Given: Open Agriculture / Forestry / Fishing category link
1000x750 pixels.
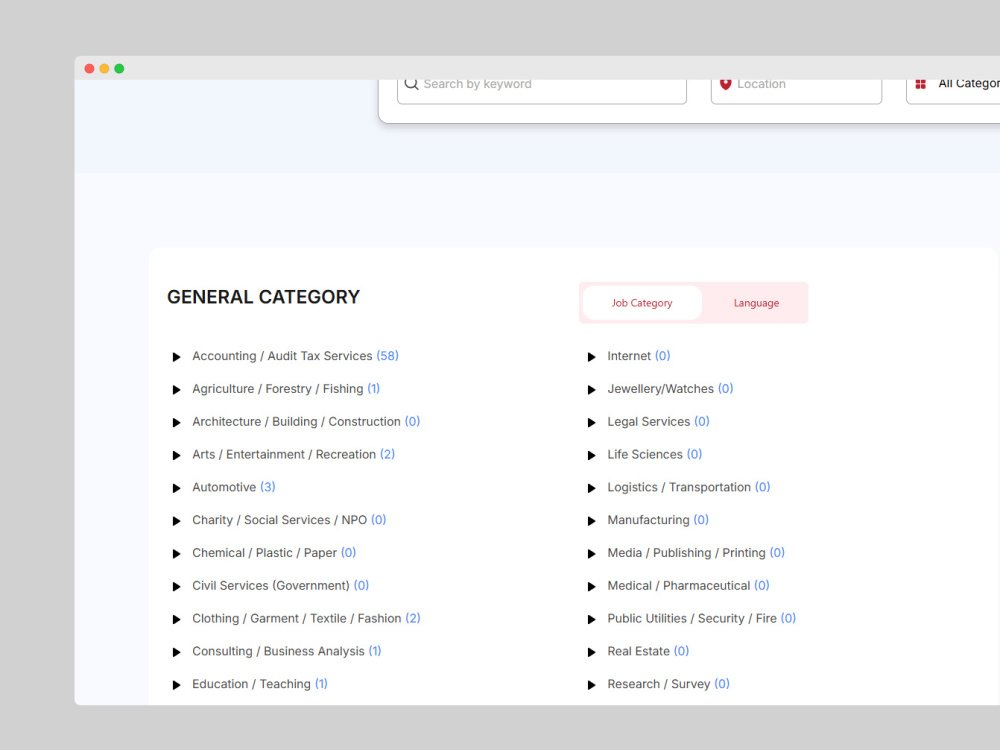Looking at the screenshot, I should tap(286, 389).
